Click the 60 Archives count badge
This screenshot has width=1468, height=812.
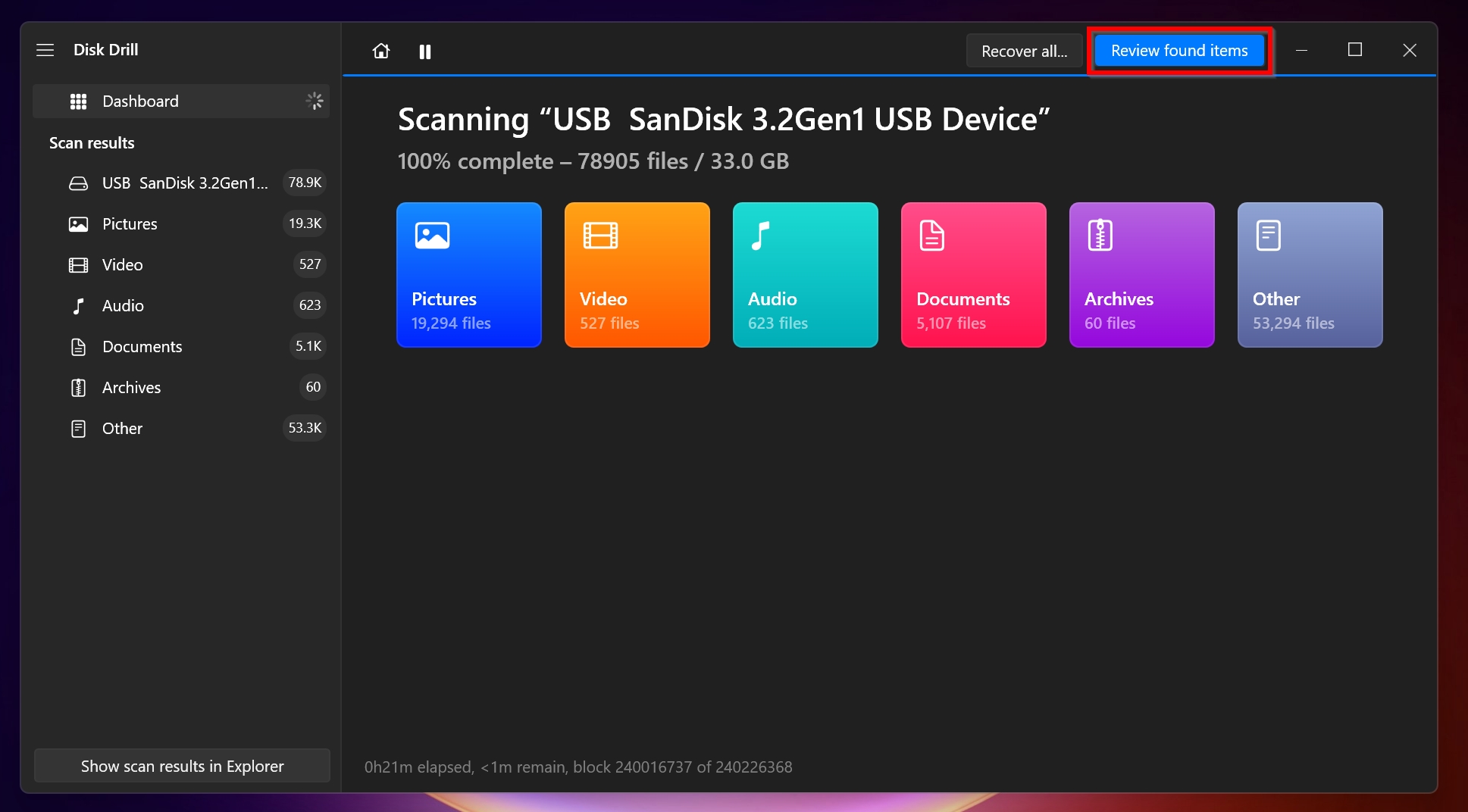pyautogui.click(x=313, y=387)
